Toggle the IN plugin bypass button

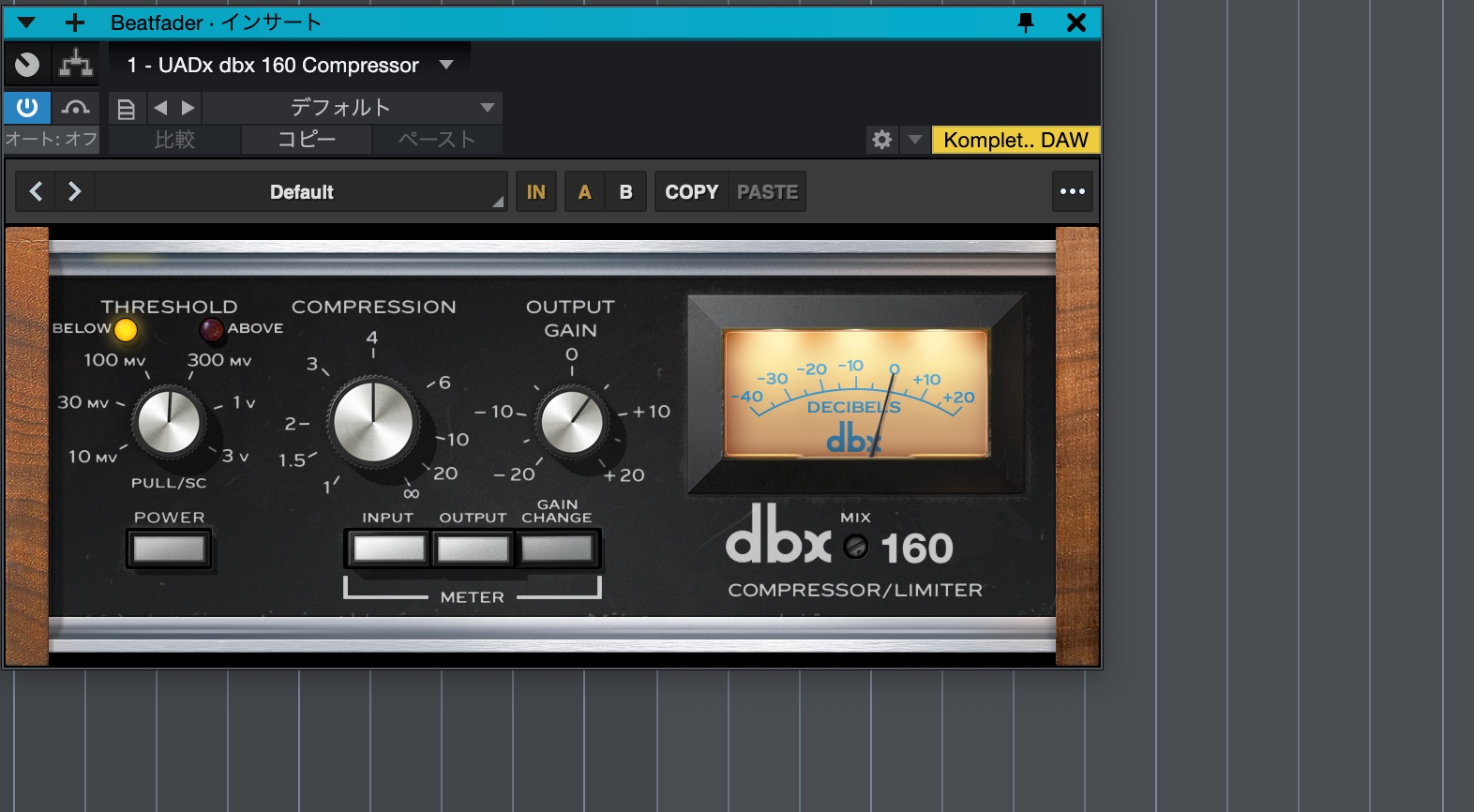[535, 192]
